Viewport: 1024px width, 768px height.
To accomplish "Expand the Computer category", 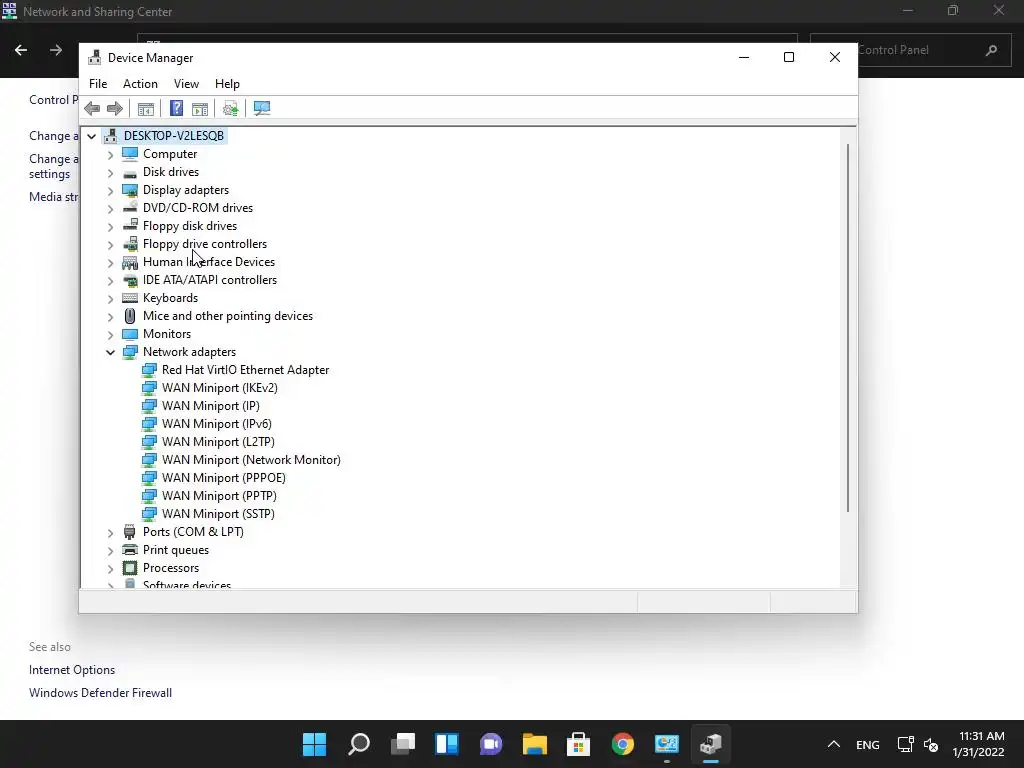I will pyautogui.click(x=110, y=155).
